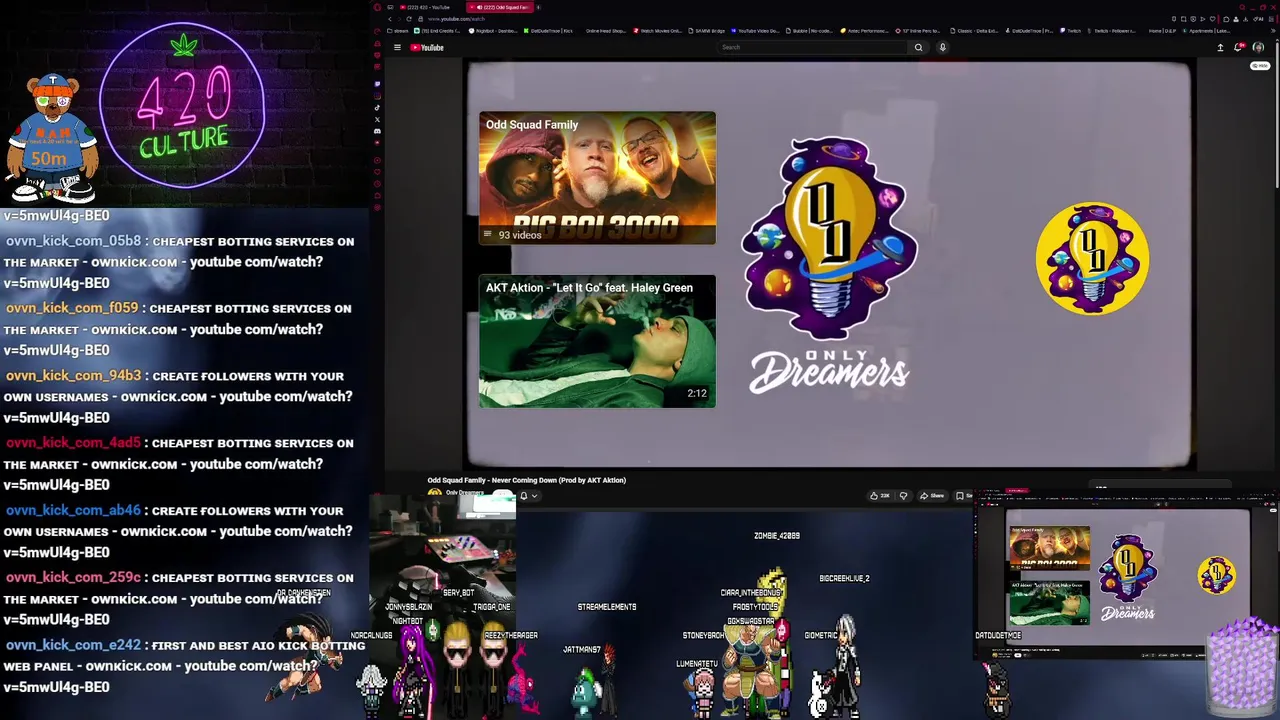Click chat username ovvn_kick_com_ab46
Viewport: 1280px width, 720px height.
(73, 510)
